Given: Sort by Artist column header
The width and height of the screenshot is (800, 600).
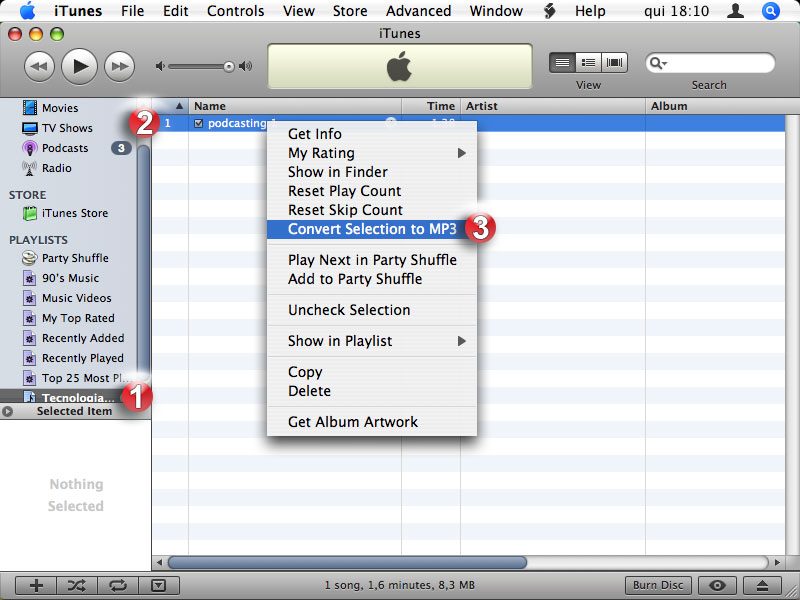Looking at the screenshot, I should (x=553, y=106).
